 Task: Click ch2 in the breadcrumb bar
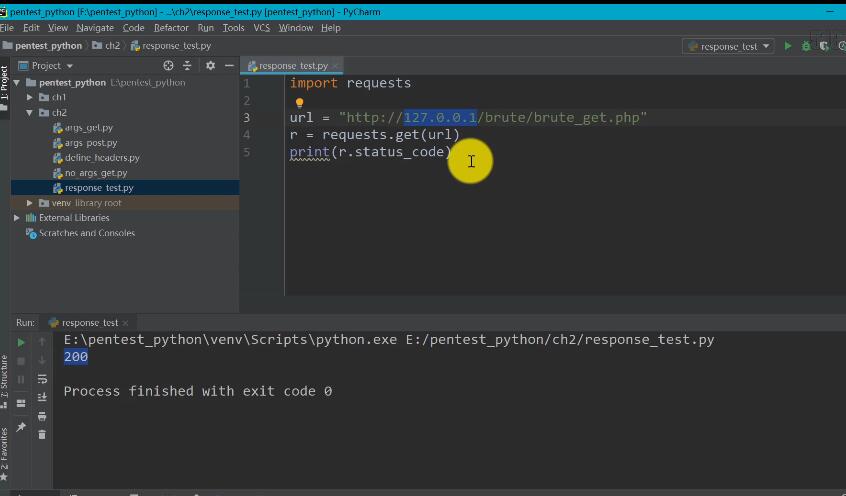(112, 46)
